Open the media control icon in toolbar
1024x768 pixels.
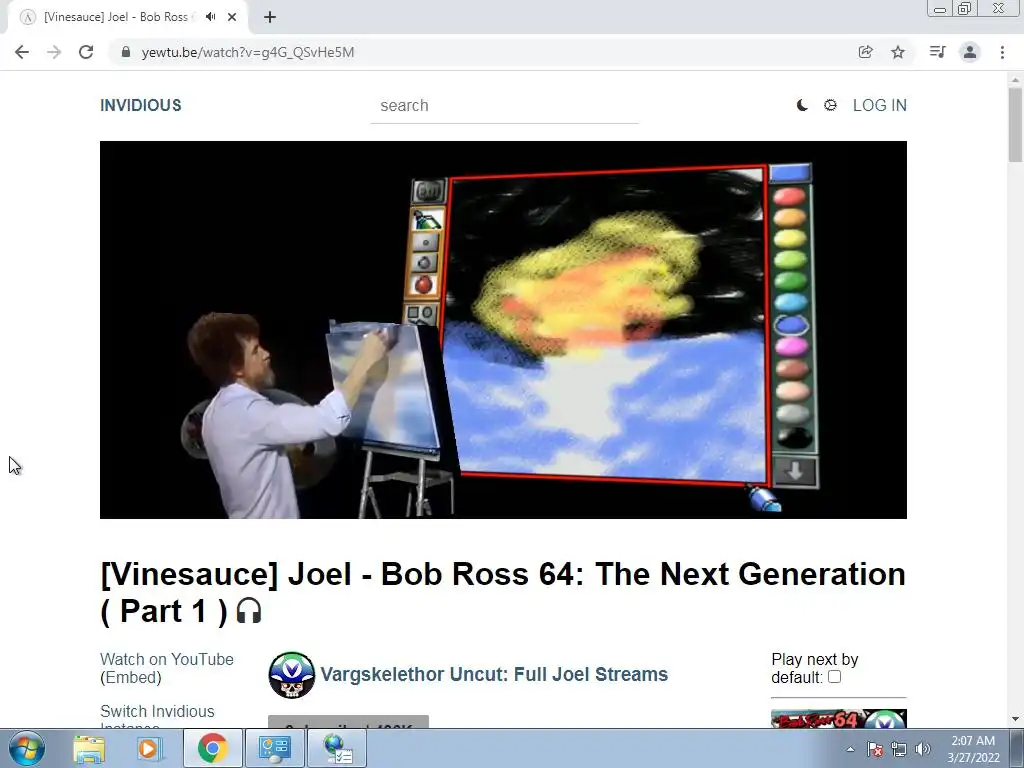(937, 52)
